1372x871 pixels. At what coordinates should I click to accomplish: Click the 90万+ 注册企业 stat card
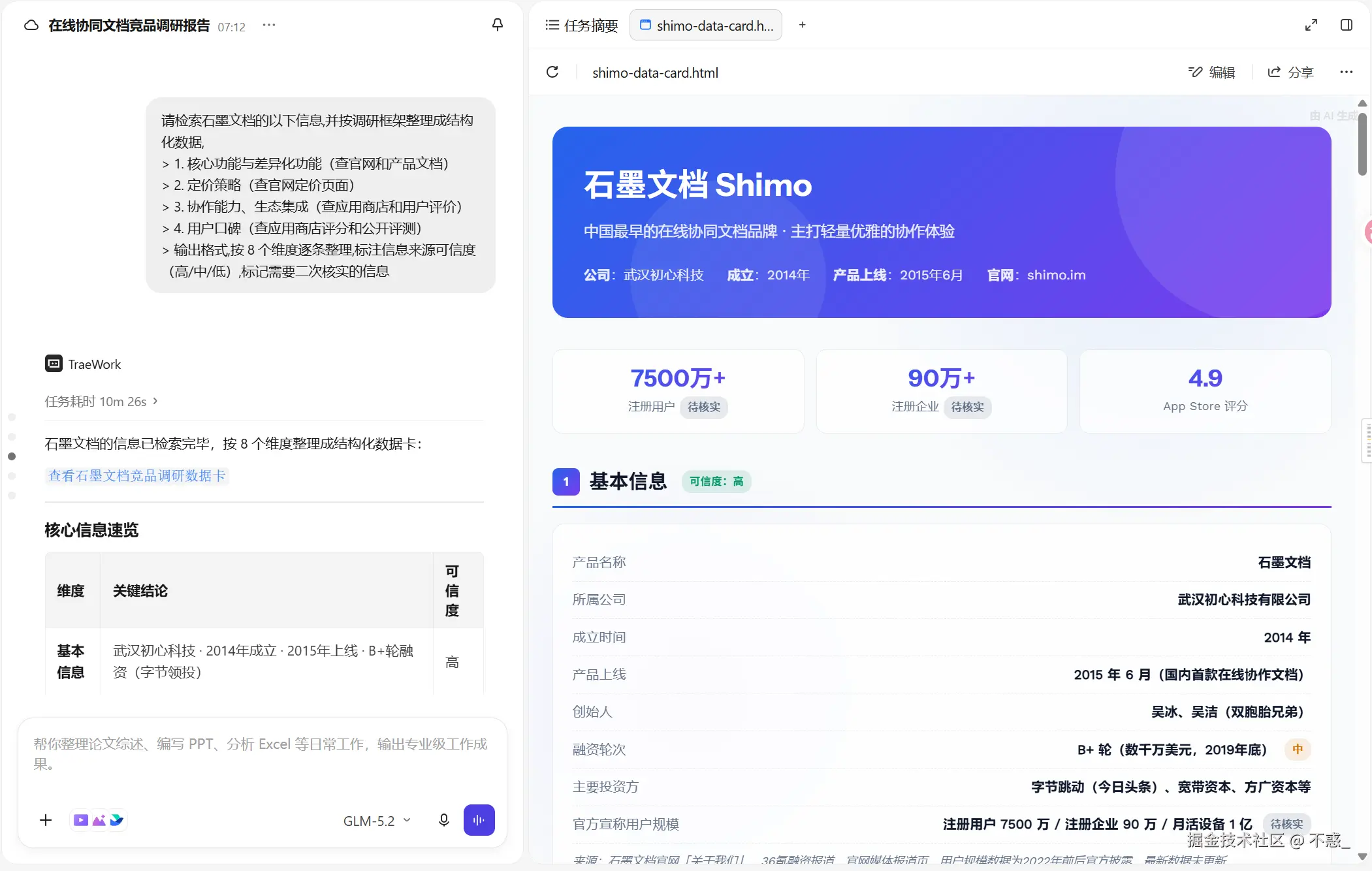(942, 391)
